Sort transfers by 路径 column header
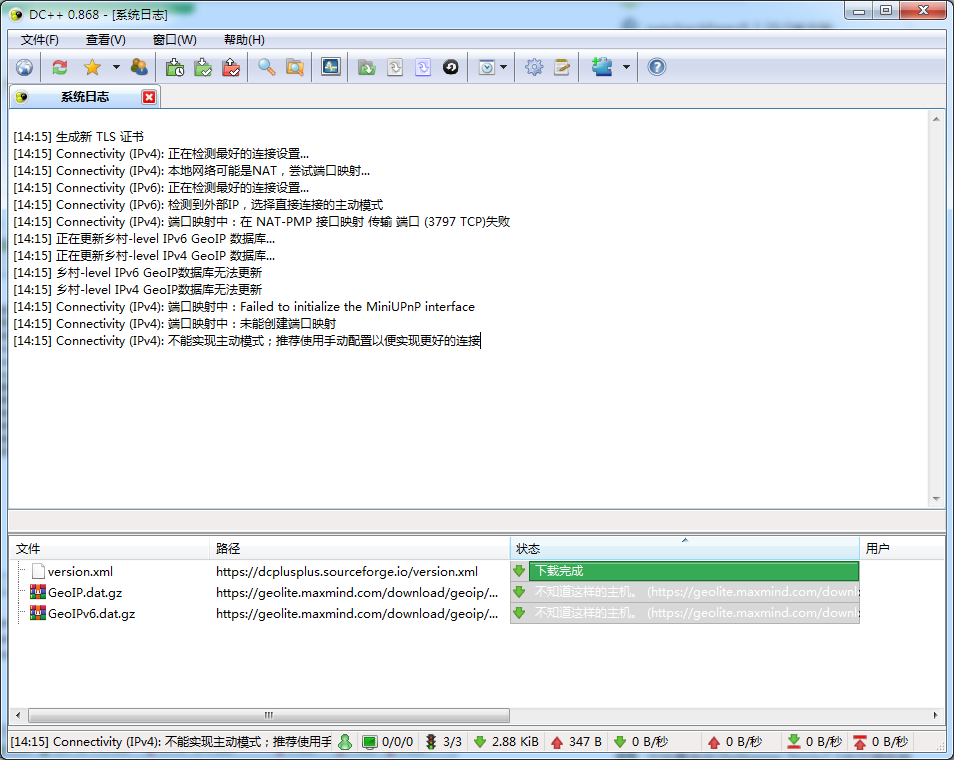 click(360, 549)
